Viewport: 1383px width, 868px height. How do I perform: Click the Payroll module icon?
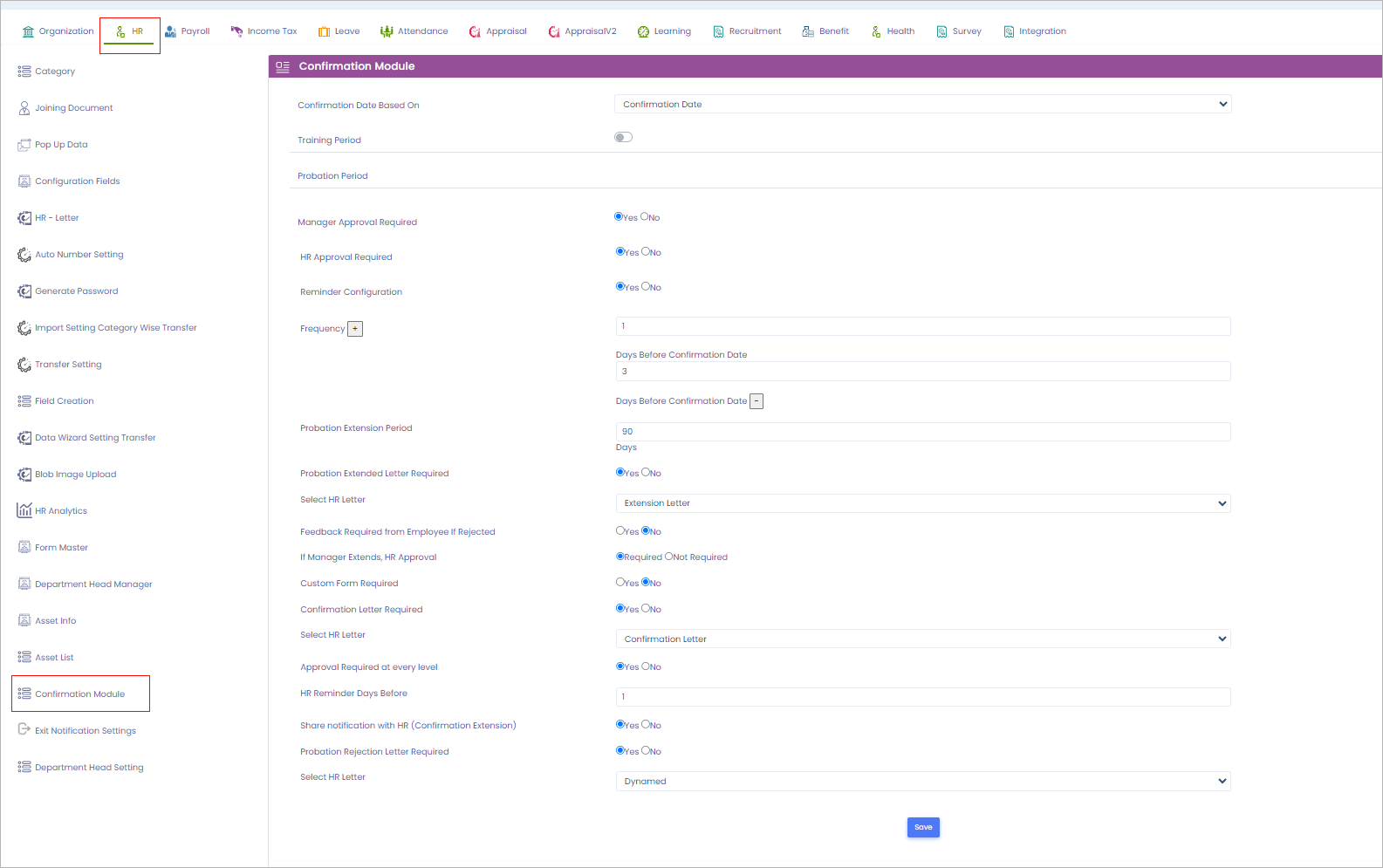point(171,31)
